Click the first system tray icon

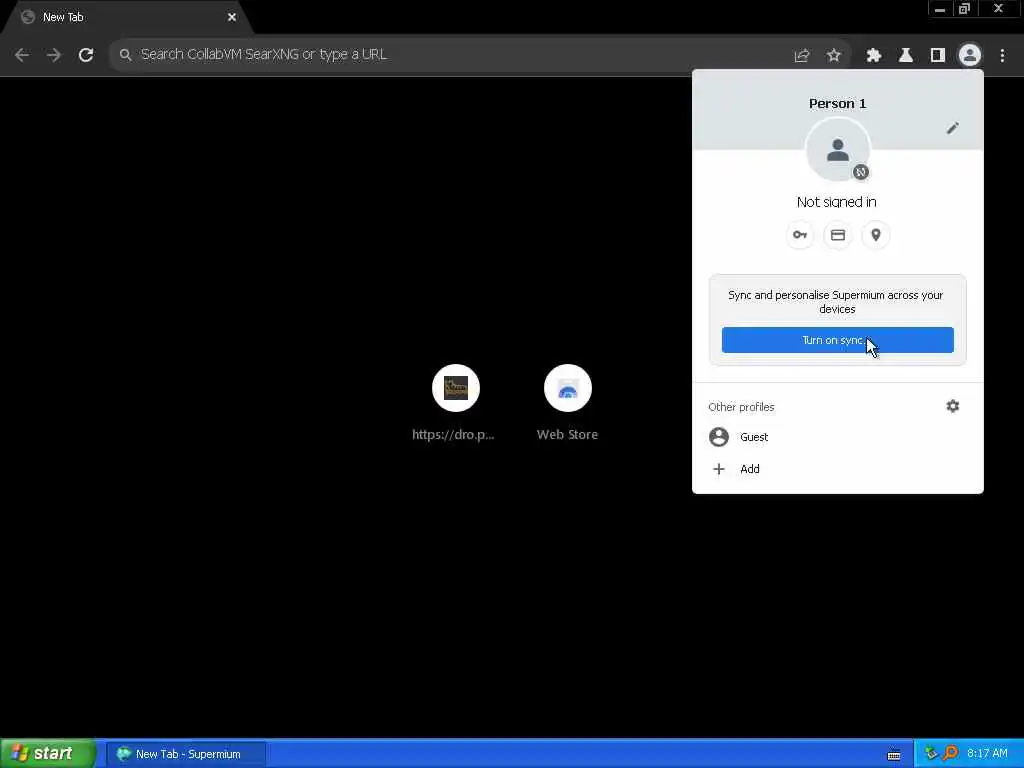pos(931,754)
